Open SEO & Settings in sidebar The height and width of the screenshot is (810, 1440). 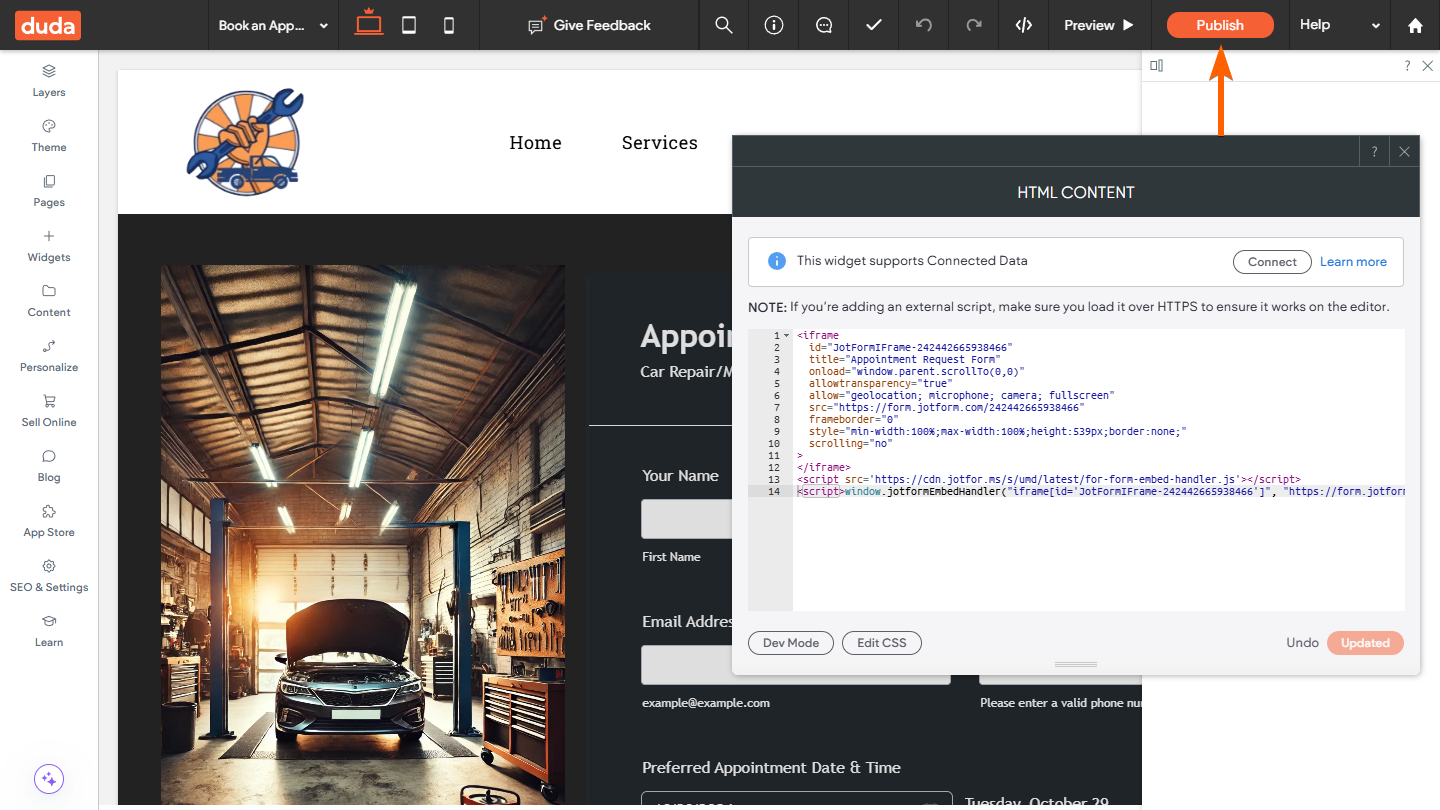[x=49, y=575]
